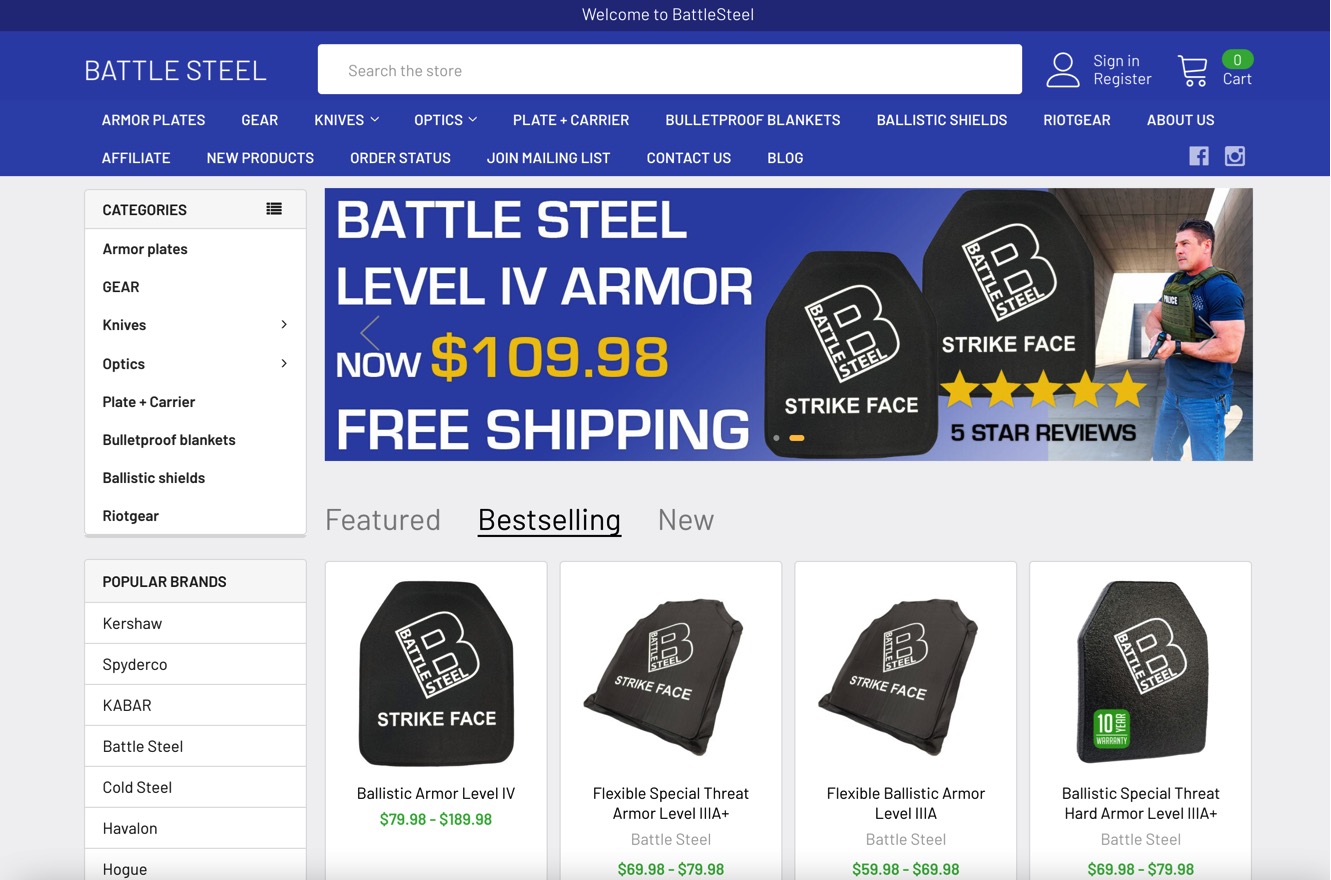Screen dimensions: 1331x880
Task: Select Armor plates in Categories sidebar
Action: coord(145,249)
